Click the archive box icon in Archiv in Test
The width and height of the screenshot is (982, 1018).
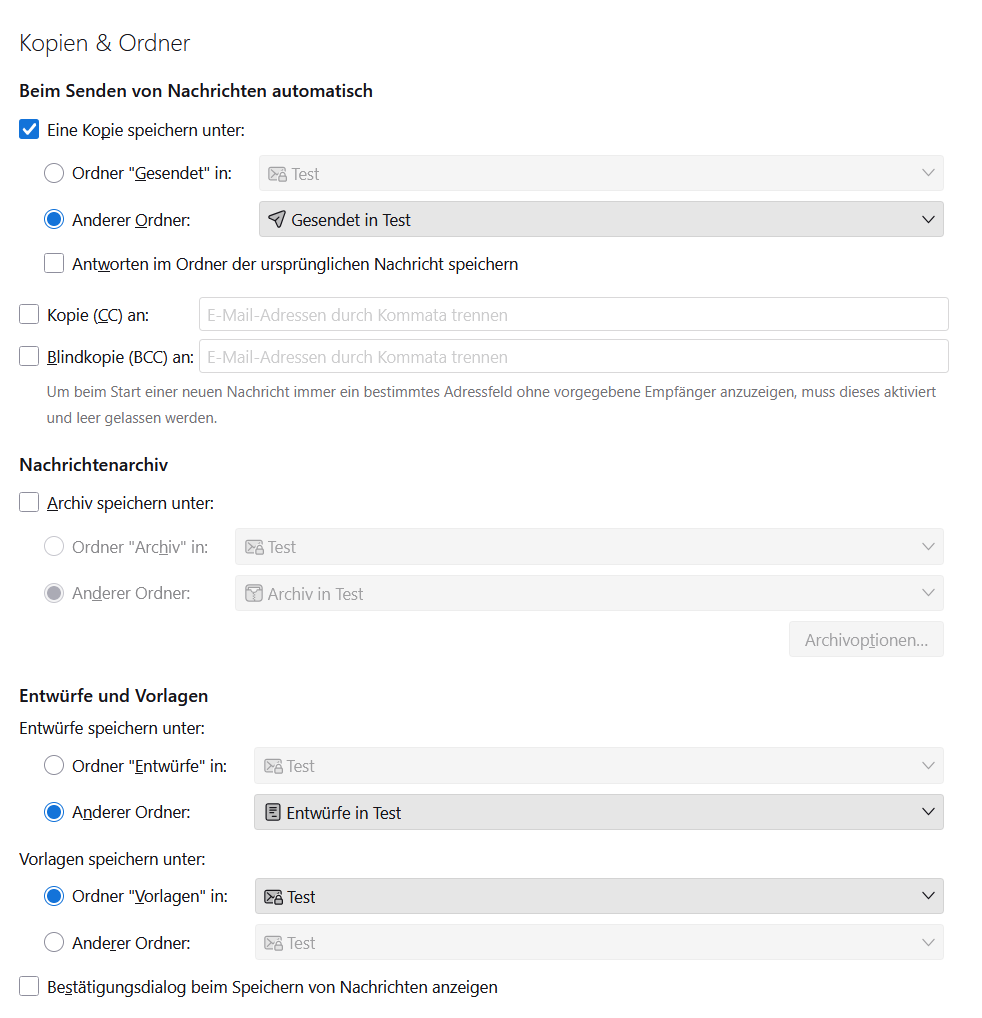(x=254, y=594)
